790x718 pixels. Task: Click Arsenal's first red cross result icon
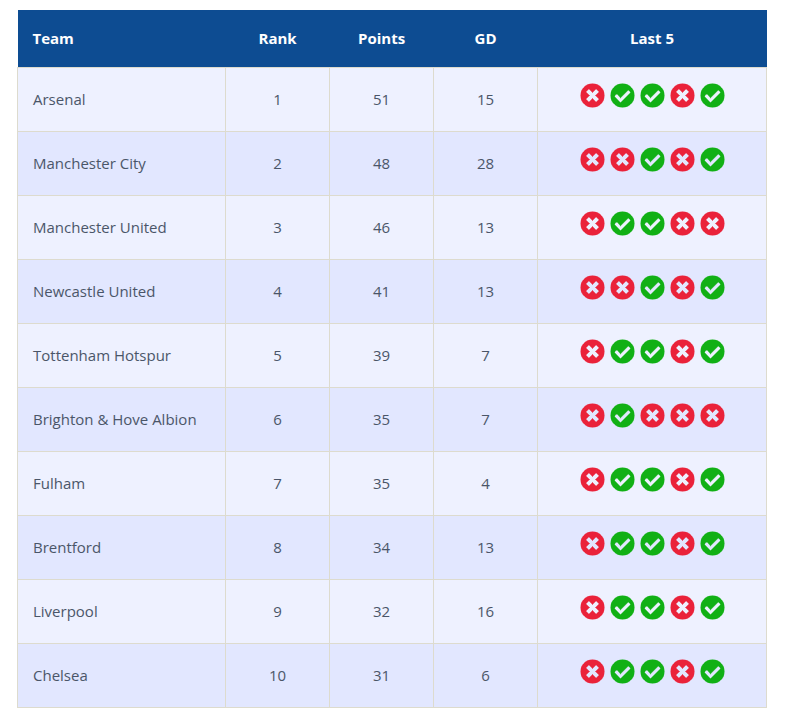coord(592,96)
